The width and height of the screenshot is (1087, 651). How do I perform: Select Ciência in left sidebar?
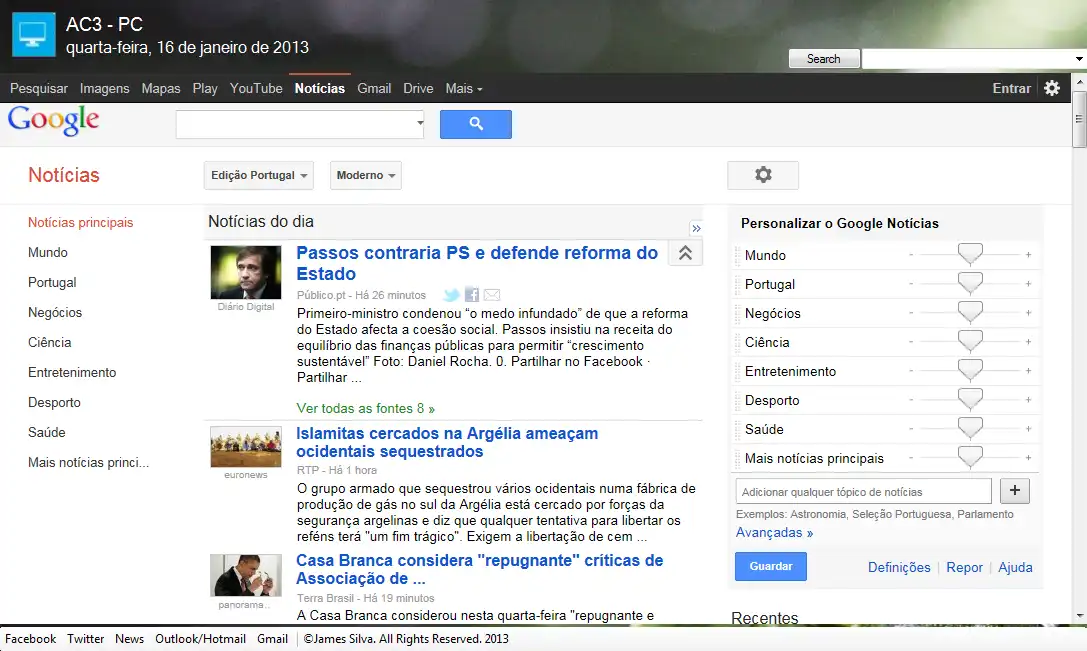49,342
